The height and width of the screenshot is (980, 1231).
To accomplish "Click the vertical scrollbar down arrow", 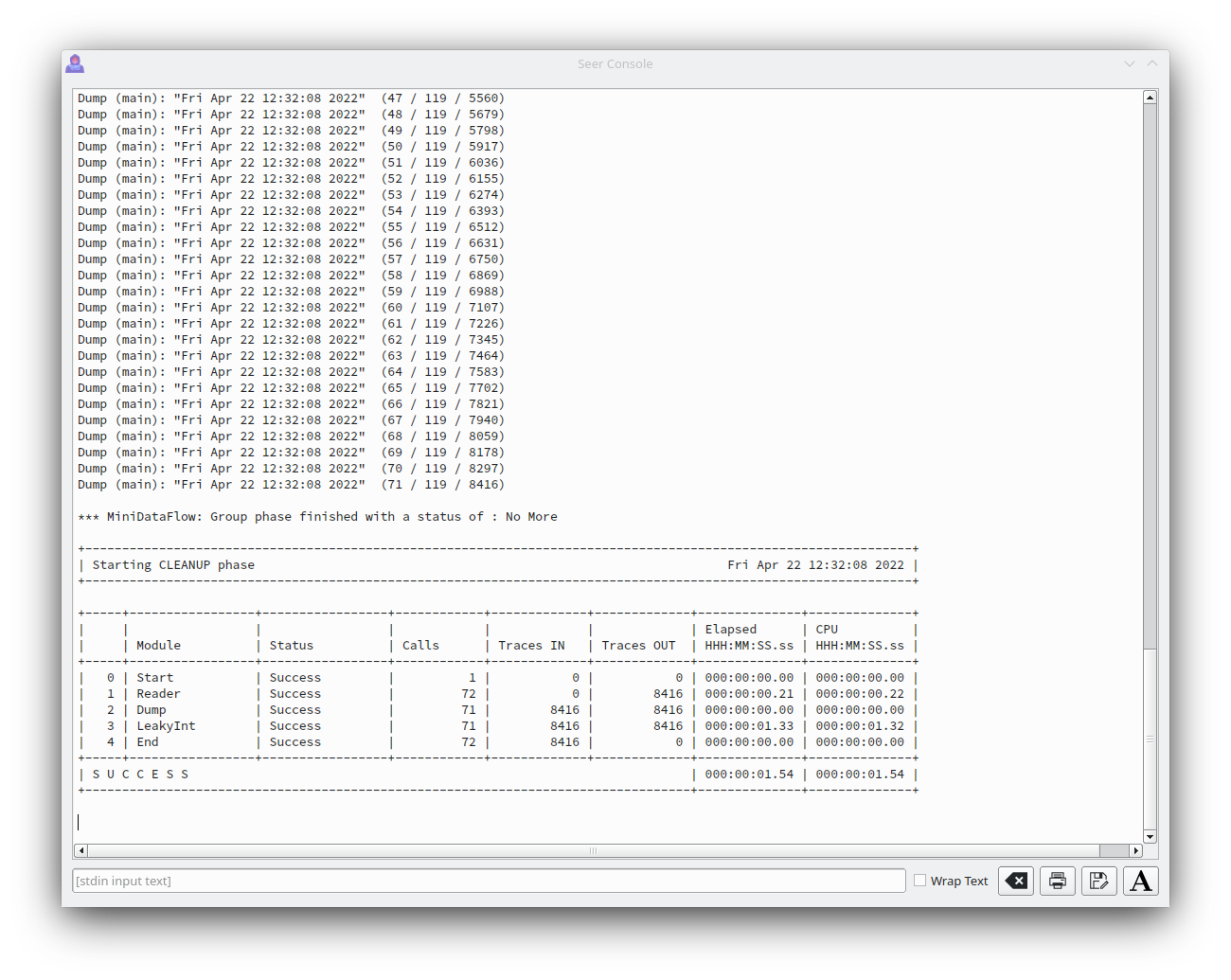I will click(x=1150, y=837).
